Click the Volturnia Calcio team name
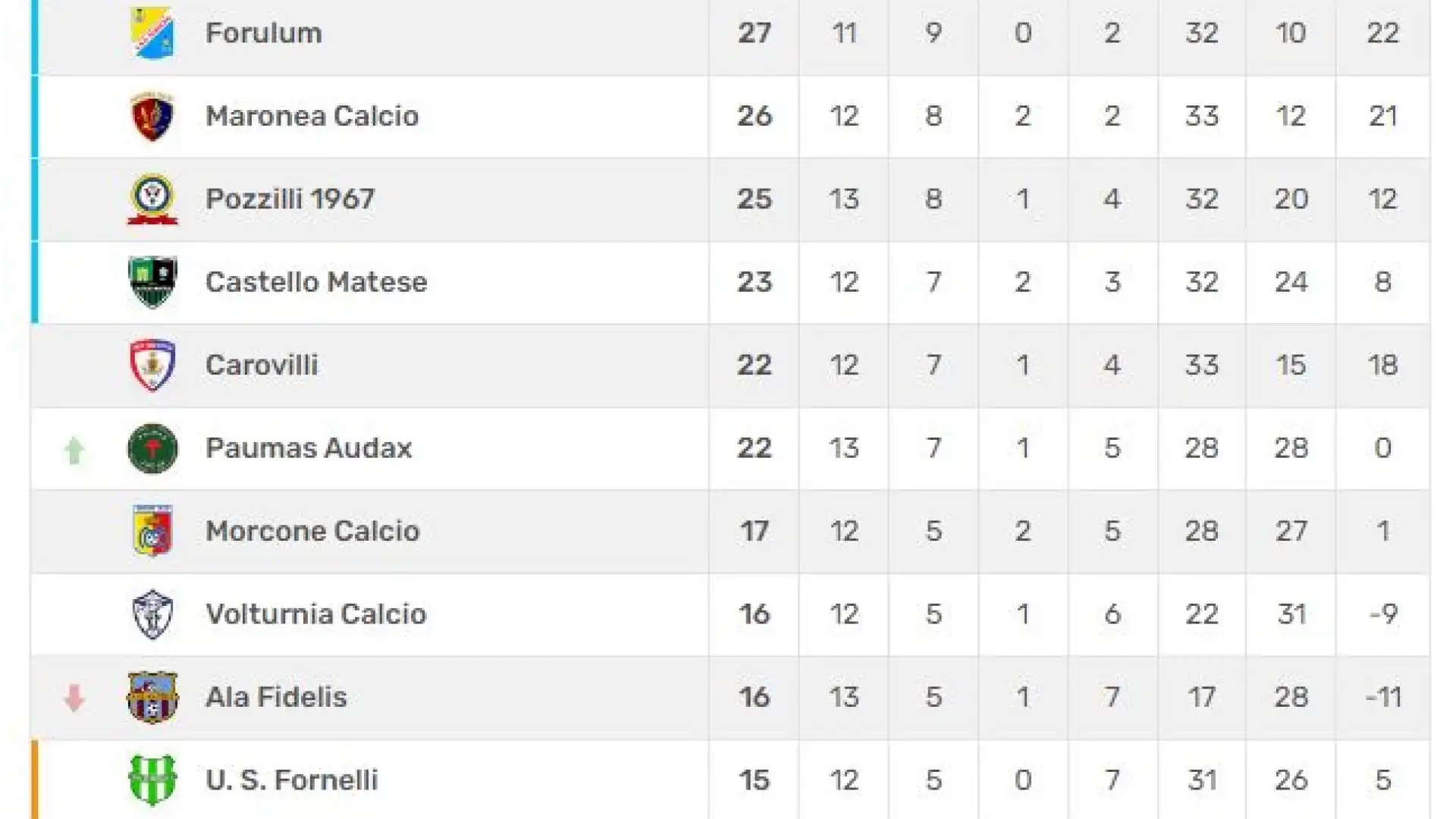The width and height of the screenshot is (1456, 819). coord(316,614)
